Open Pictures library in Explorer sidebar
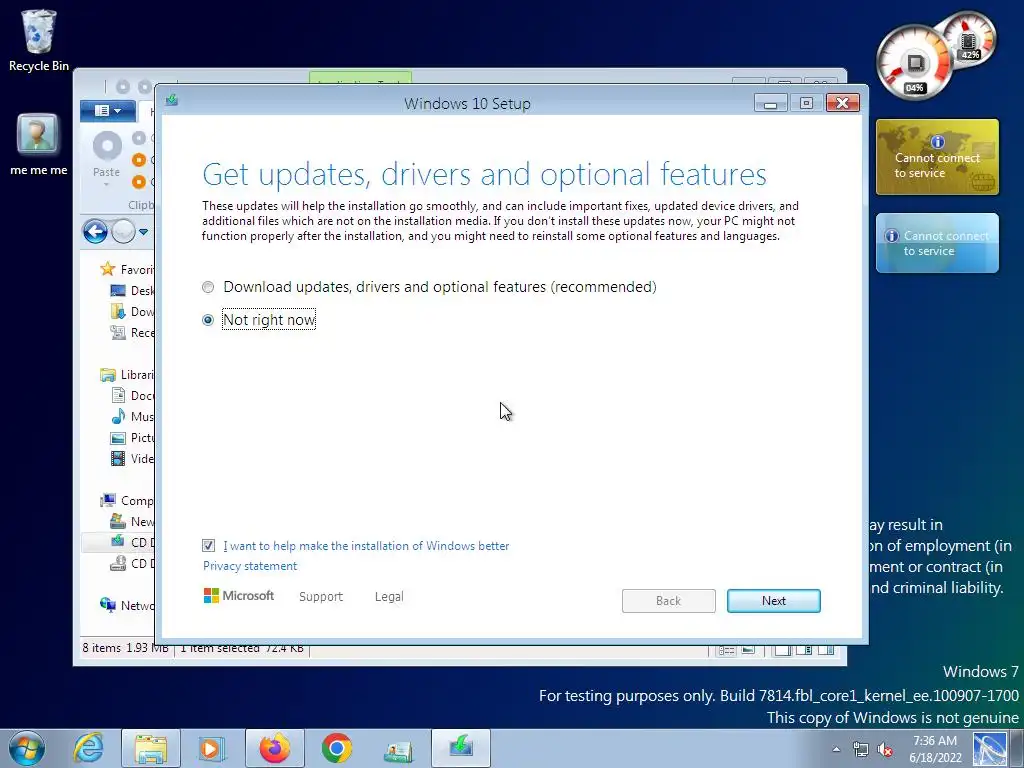Image resolution: width=1024 pixels, height=768 pixels. click(133, 438)
